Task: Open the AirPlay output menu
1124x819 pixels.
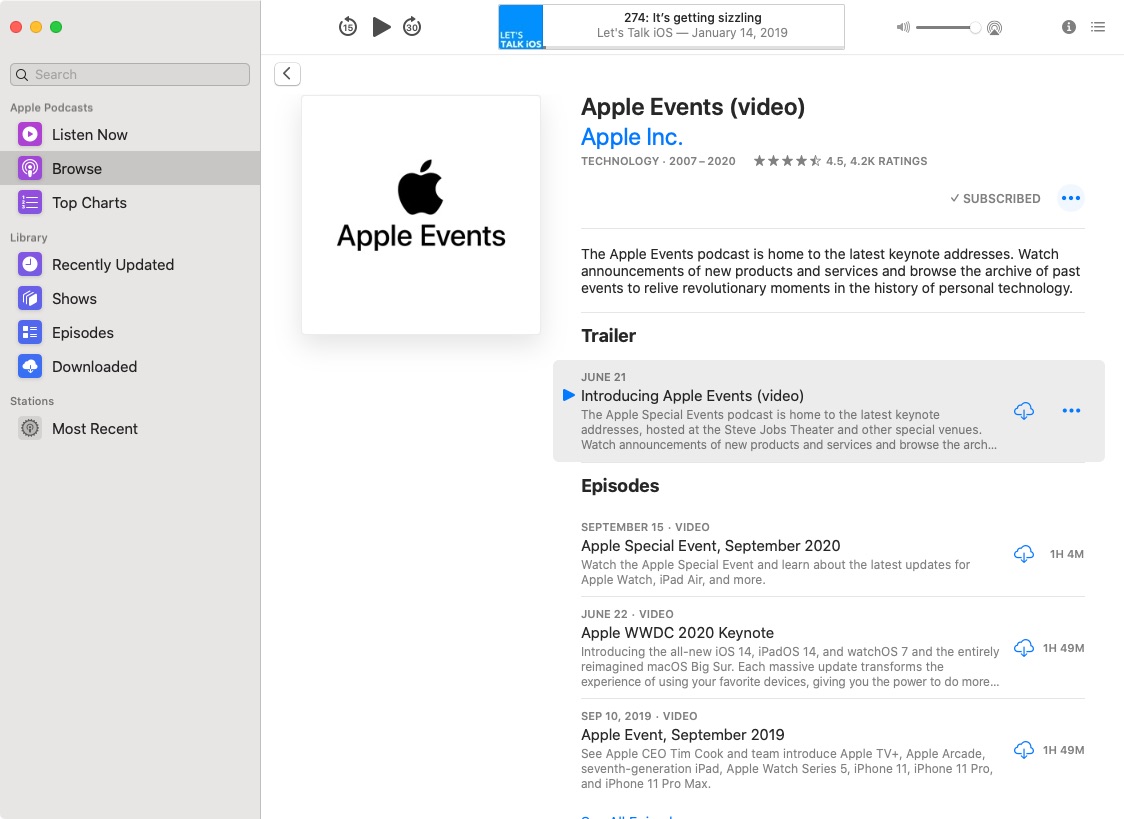Action: pos(994,28)
